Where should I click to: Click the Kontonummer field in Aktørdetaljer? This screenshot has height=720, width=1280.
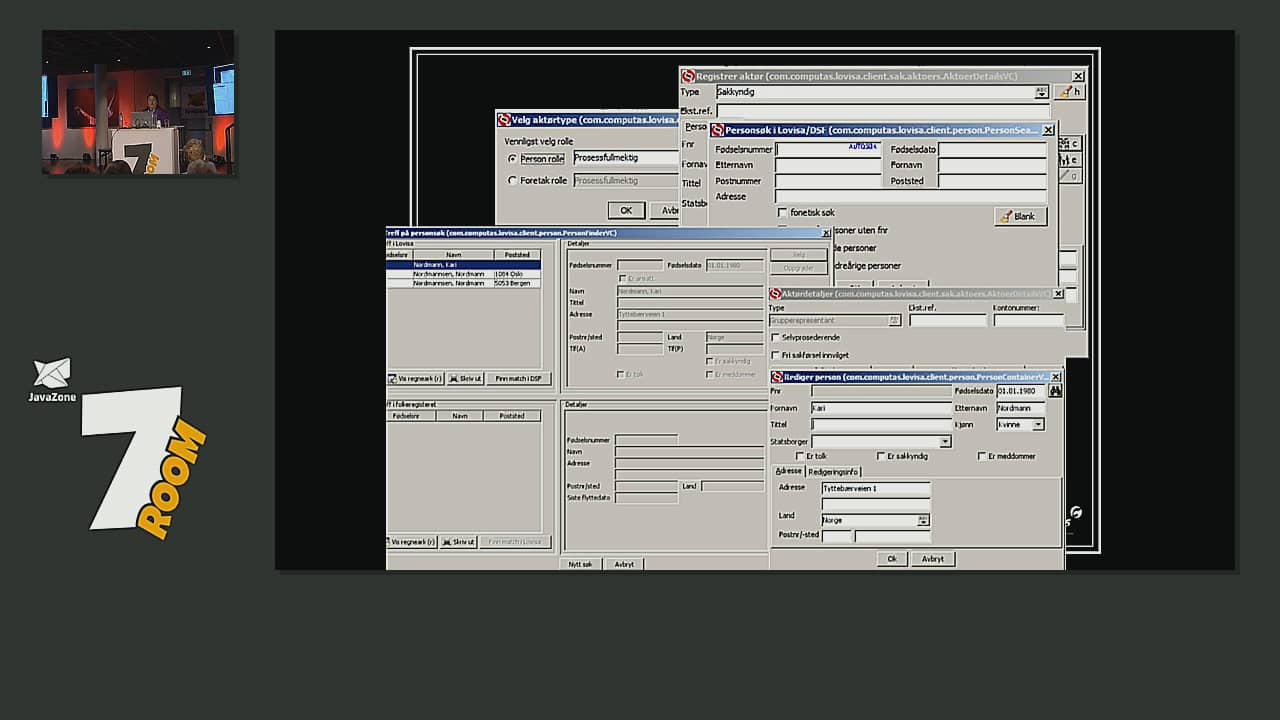click(1028, 321)
